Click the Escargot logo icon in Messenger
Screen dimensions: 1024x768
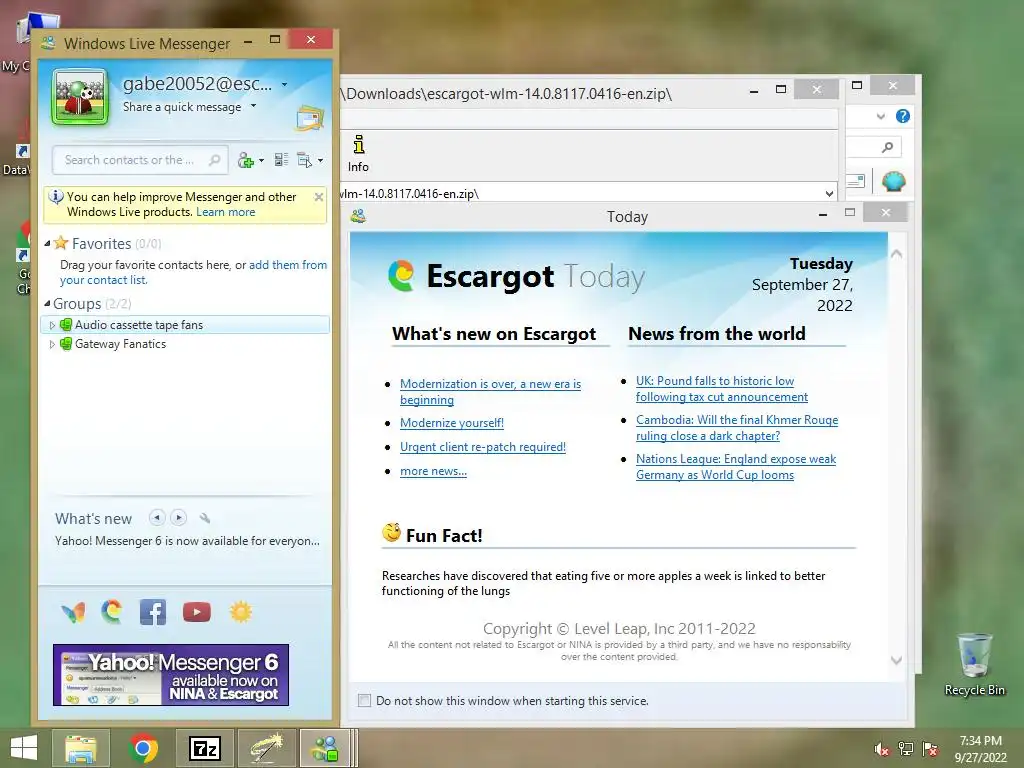click(x=112, y=612)
